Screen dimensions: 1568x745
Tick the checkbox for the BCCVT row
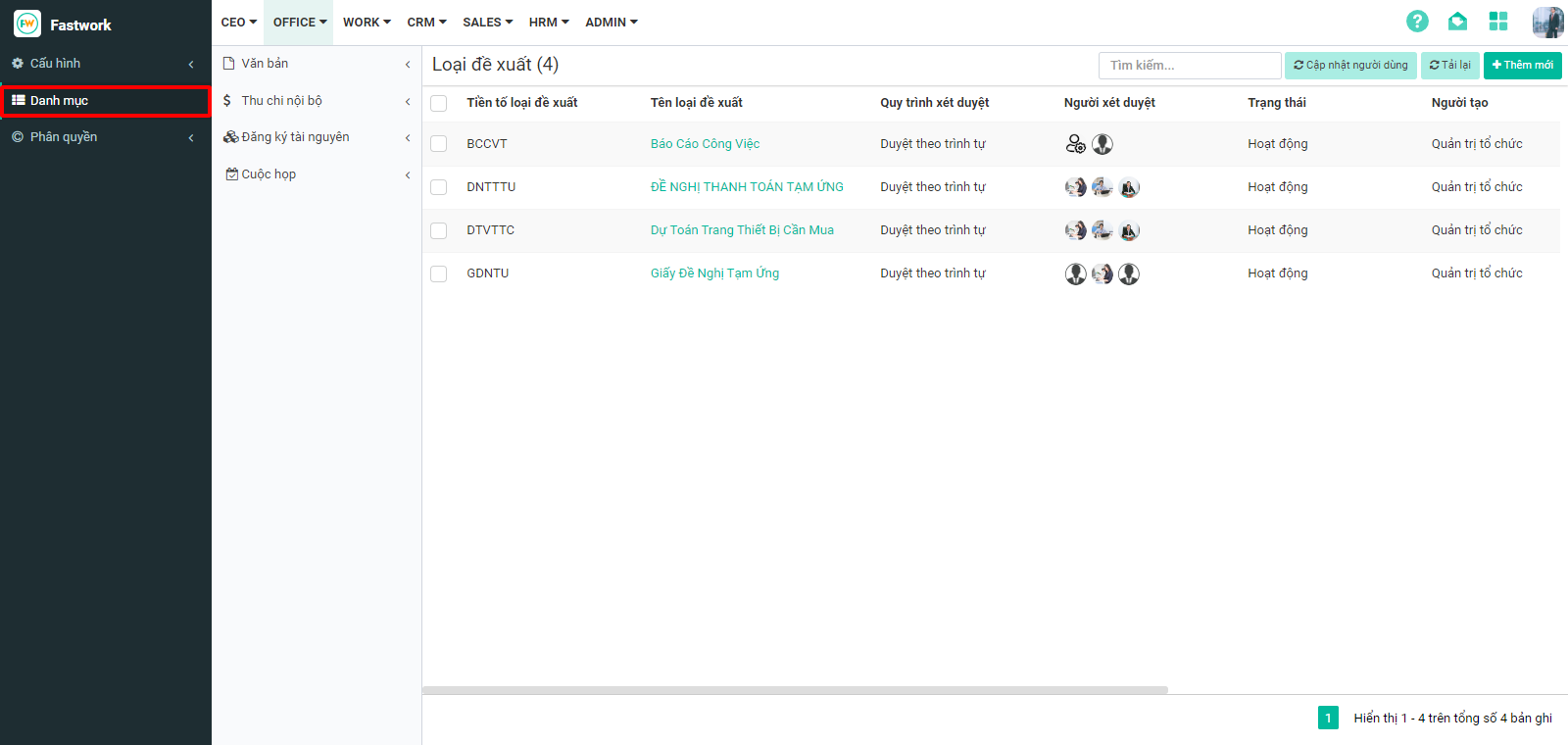coord(439,144)
